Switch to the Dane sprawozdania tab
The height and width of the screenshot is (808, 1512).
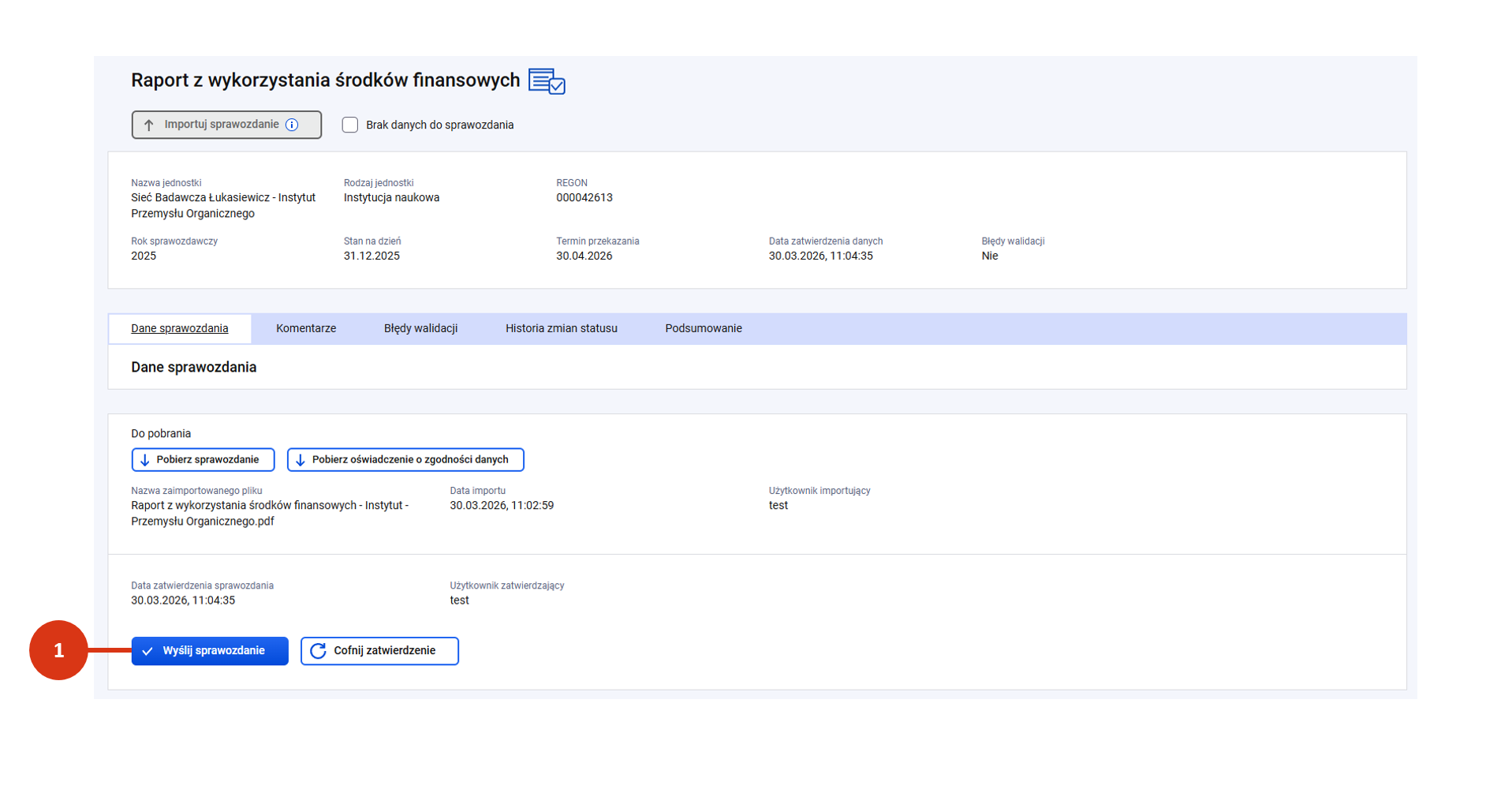pyautogui.click(x=180, y=328)
